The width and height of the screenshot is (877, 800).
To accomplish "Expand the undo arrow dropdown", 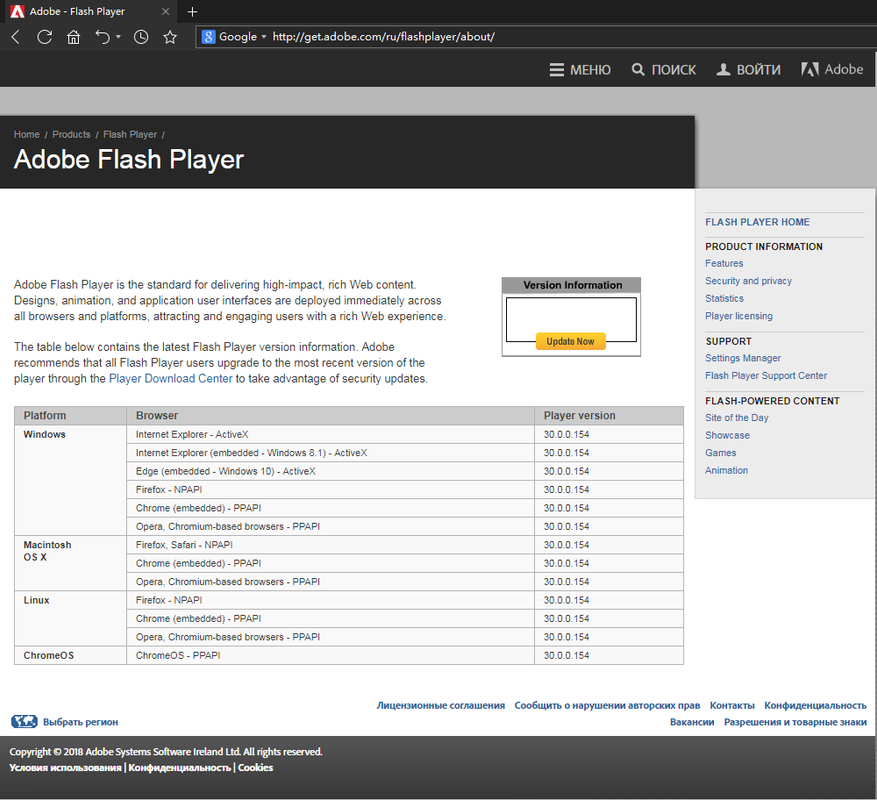I will tap(118, 37).
